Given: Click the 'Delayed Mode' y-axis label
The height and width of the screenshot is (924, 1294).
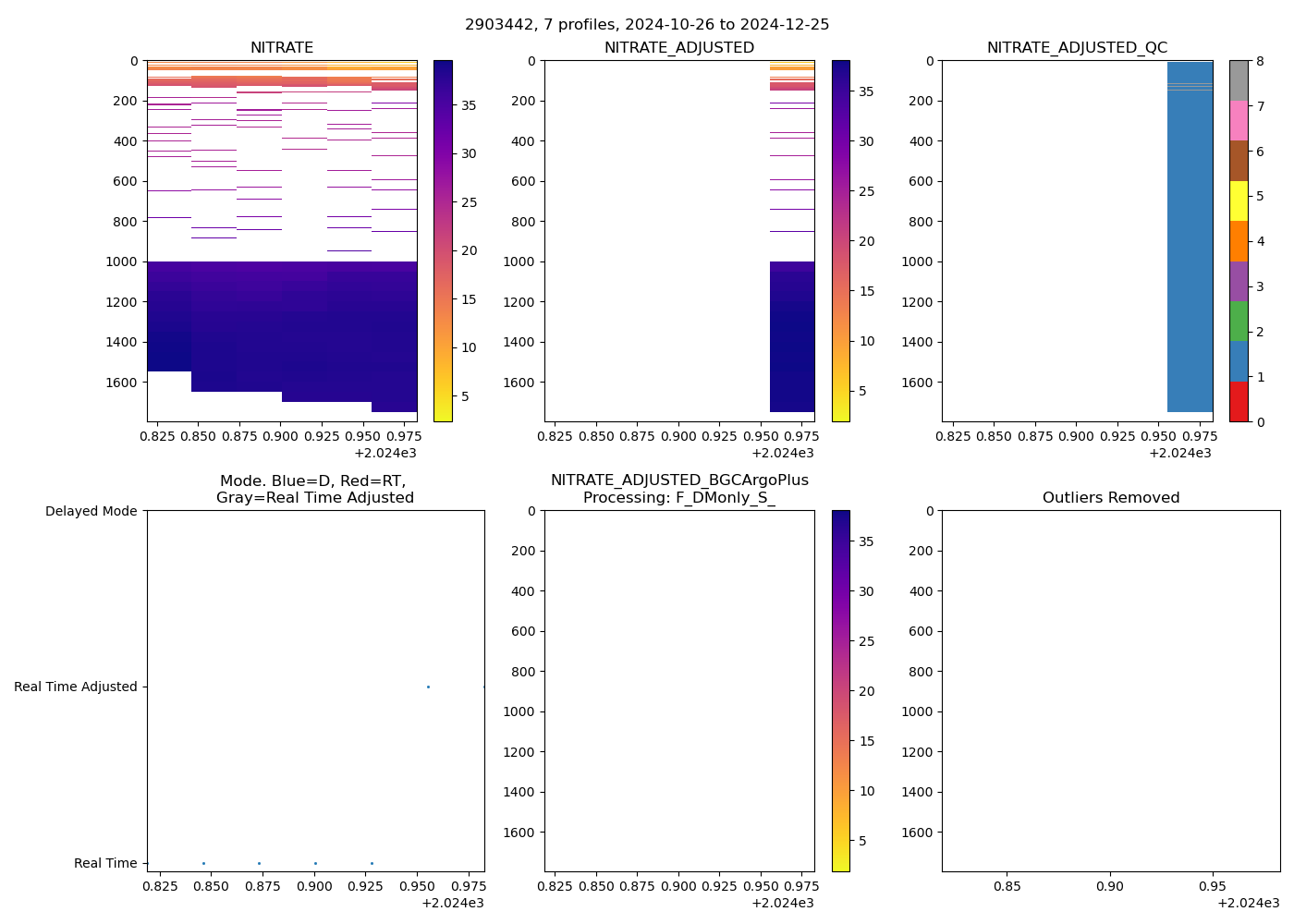Looking at the screenshot, I should 91,511.
